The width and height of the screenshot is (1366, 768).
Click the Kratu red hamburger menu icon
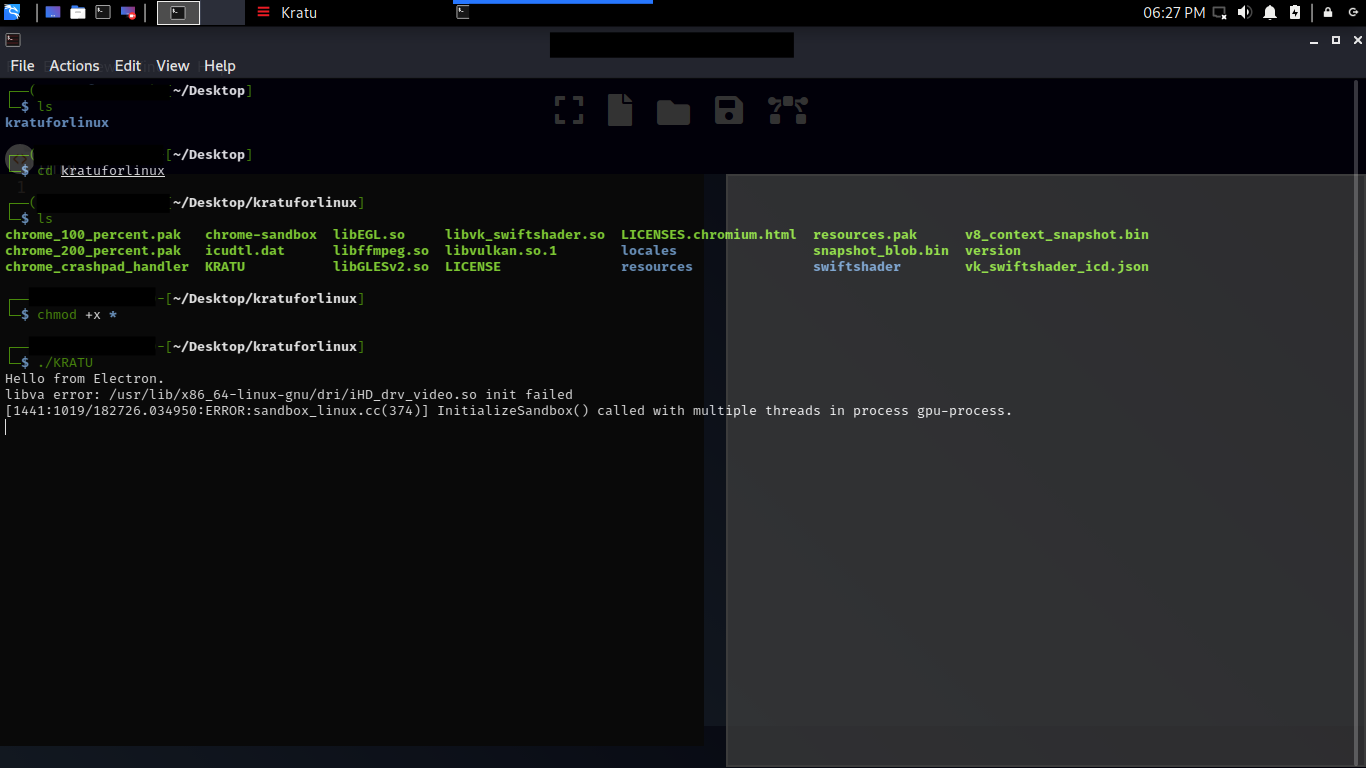pos(263,13)
